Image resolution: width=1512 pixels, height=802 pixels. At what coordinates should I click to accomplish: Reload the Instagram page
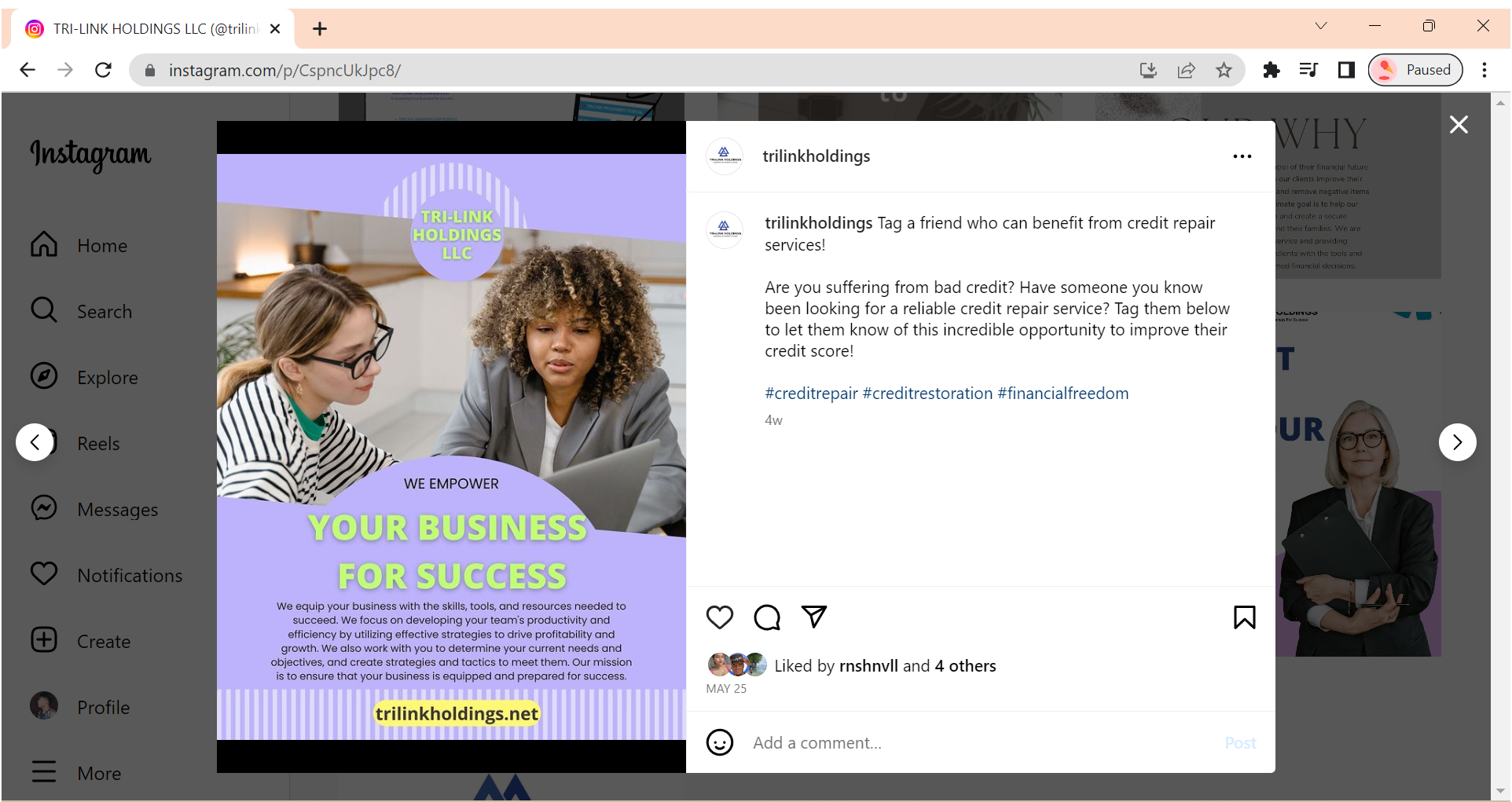tap(103, 70)
